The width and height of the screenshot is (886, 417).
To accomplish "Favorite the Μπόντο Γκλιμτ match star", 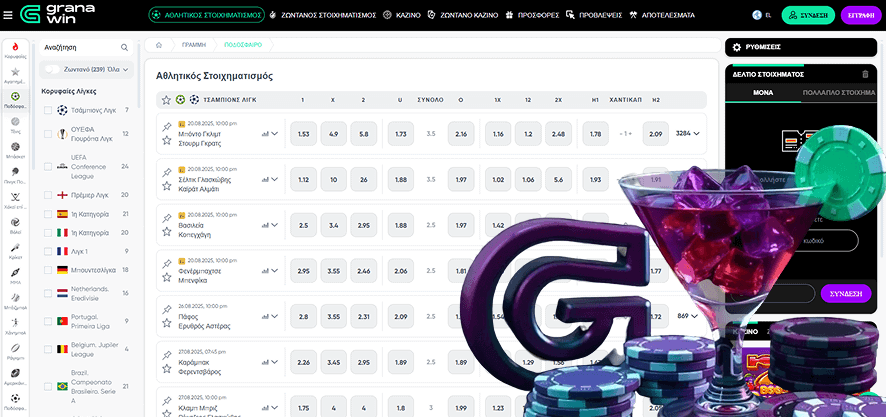I will [167, 140].
